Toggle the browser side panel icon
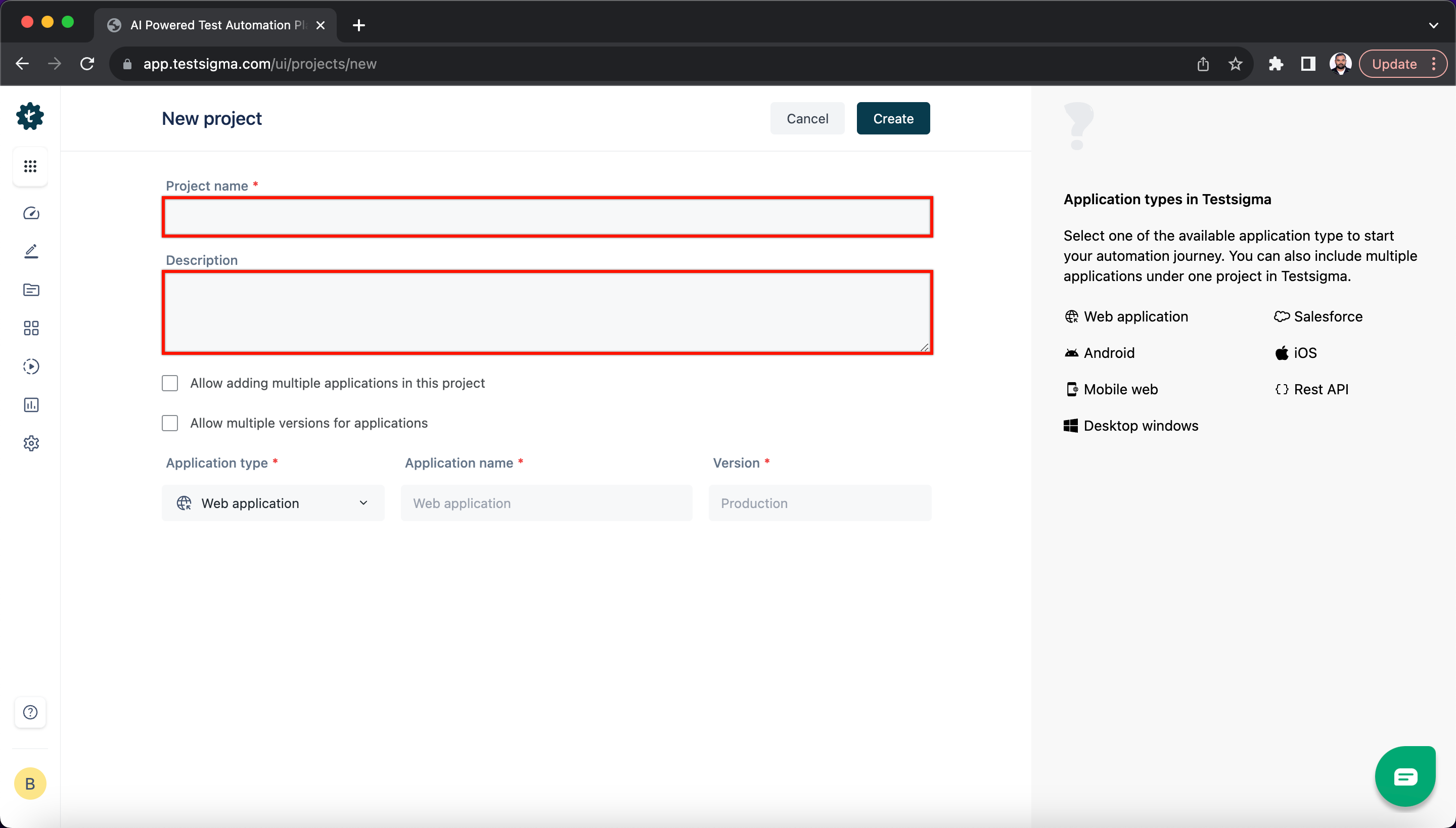1456x828 pixels. pos(1308,64)
